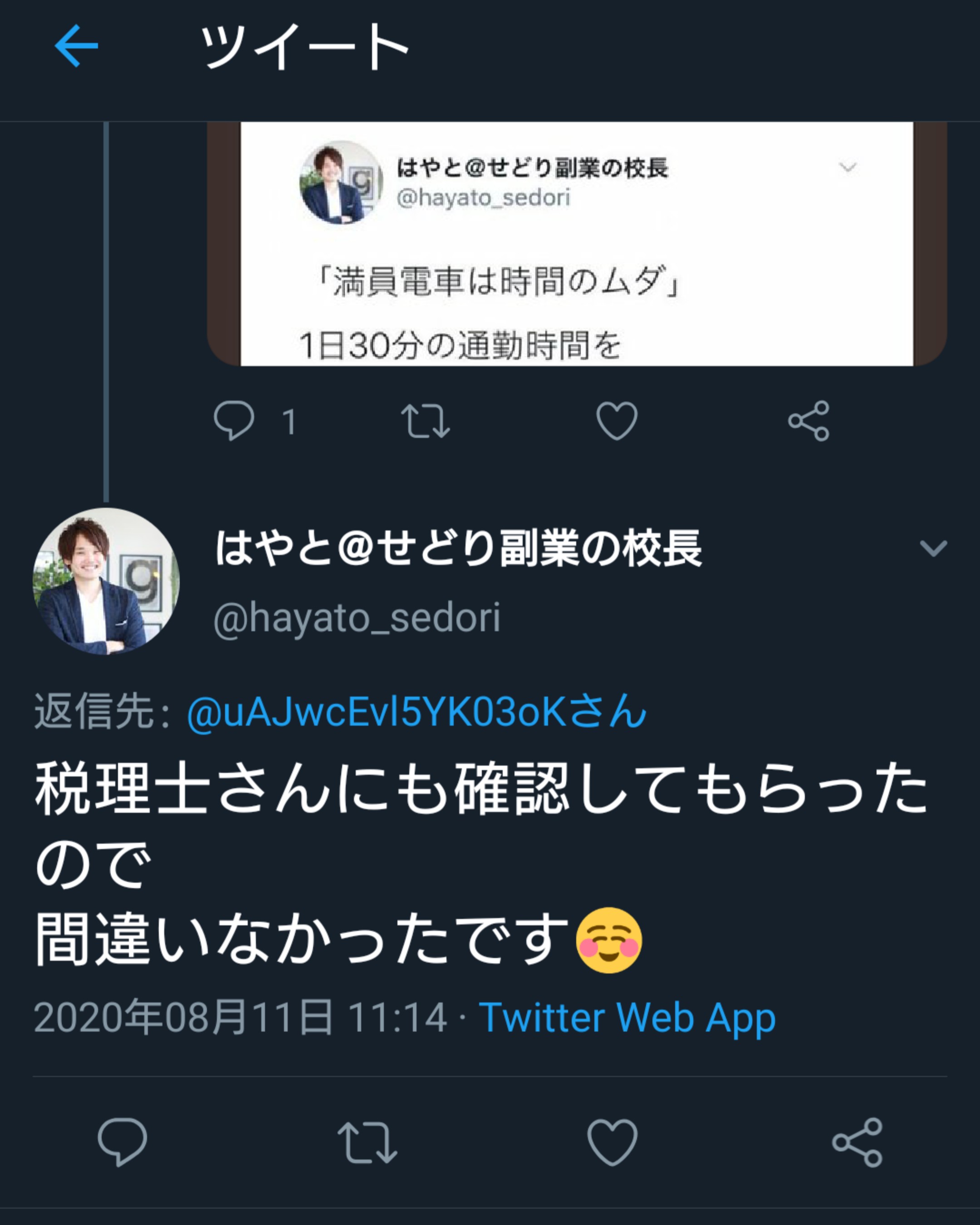This screenshot has width=980, height=1225.
Task: Open embedded screenshot tweet chevron menu
Action: coord(848,167)
